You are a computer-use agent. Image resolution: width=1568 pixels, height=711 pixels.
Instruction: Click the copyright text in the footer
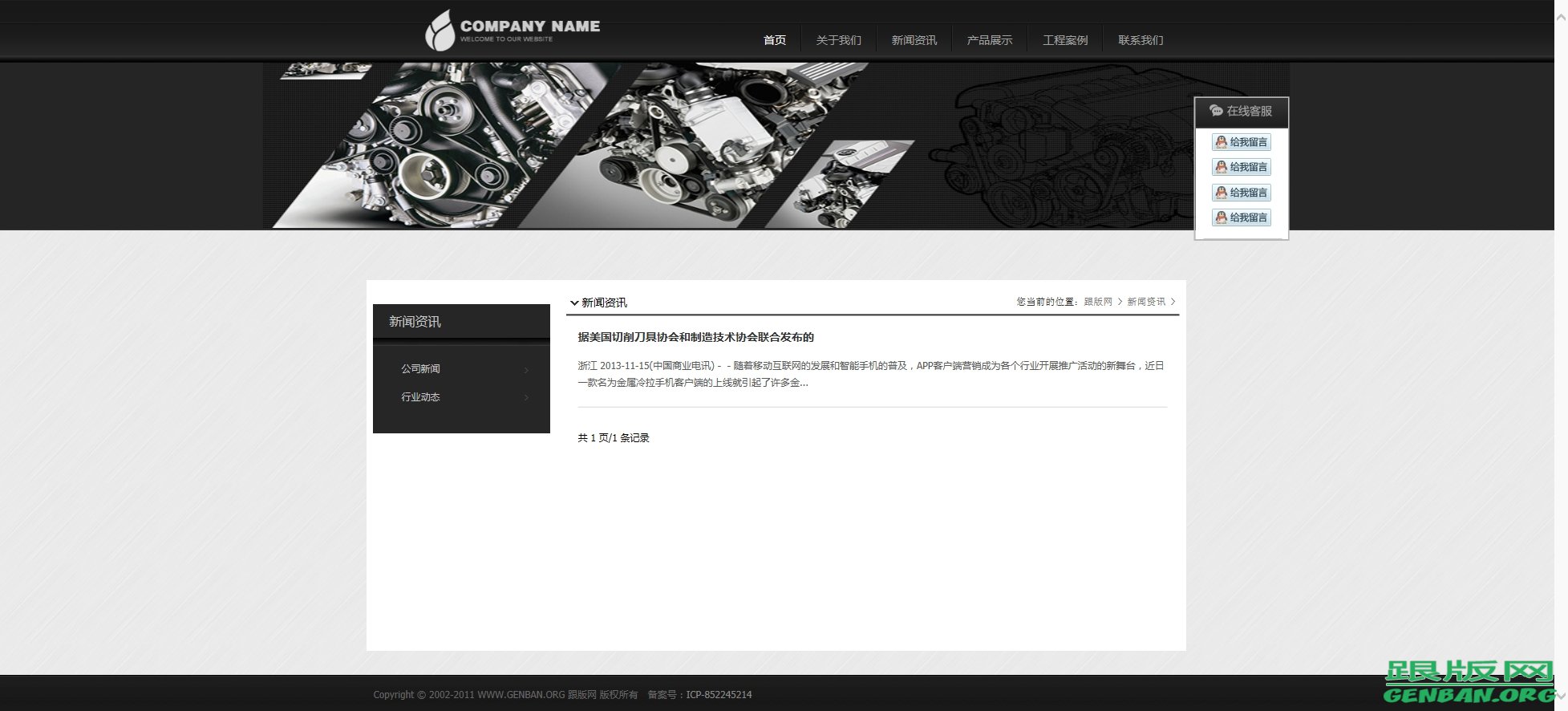click(505, 695)
